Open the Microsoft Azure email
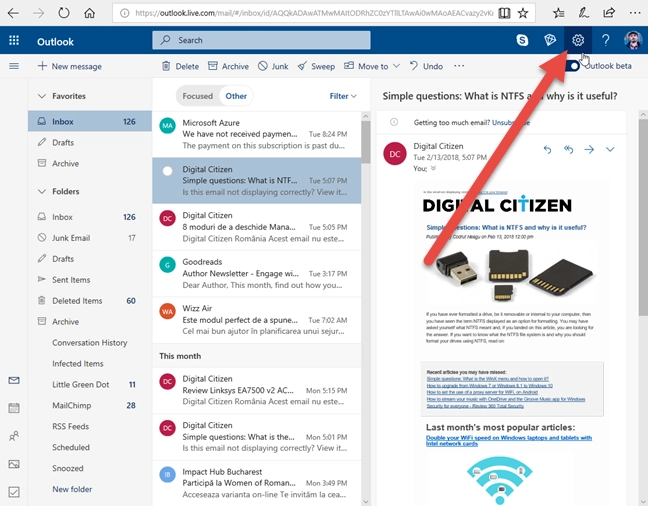The height and width of the screenshot is (506, 648). click(x=257, y=134)
